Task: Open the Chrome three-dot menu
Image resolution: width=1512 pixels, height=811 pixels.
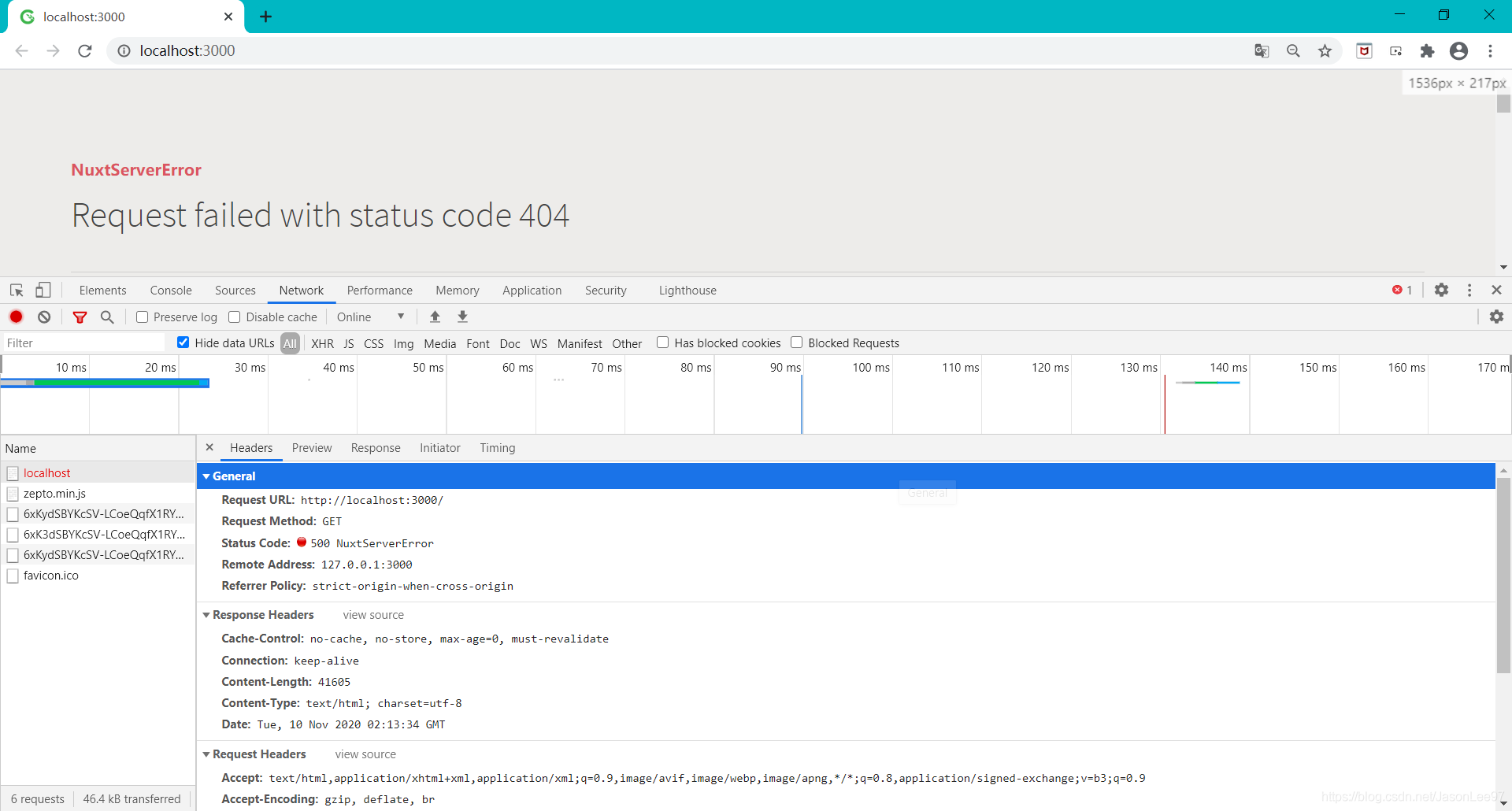Action: tap(1490, 51)
